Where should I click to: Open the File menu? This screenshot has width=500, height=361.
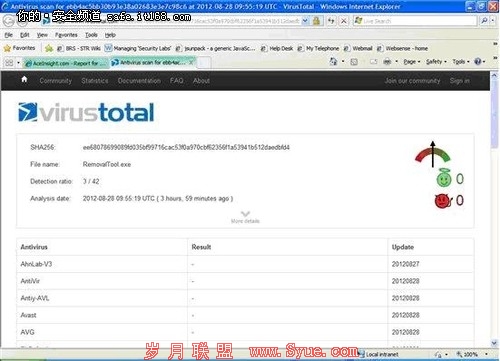point(8,35)
